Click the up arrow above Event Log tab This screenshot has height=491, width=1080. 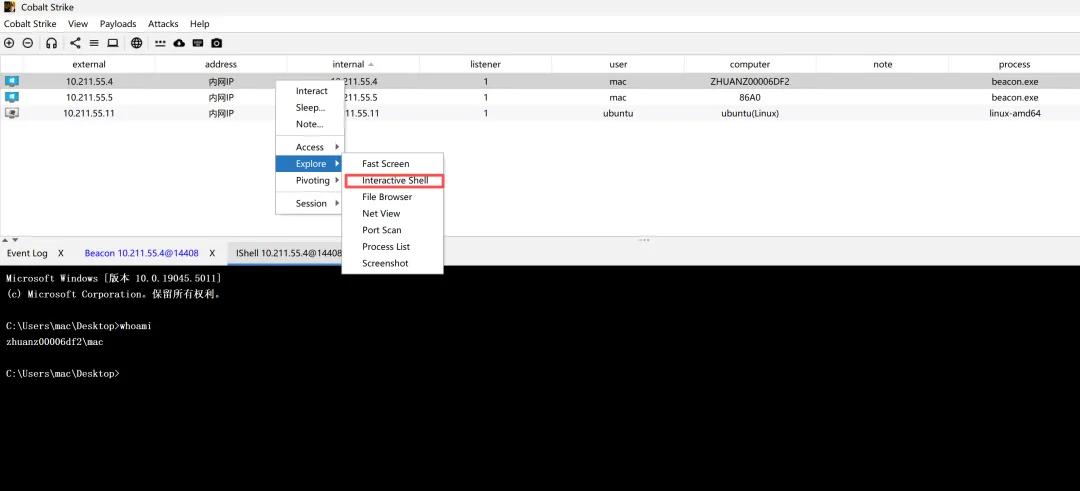(6, 240)
